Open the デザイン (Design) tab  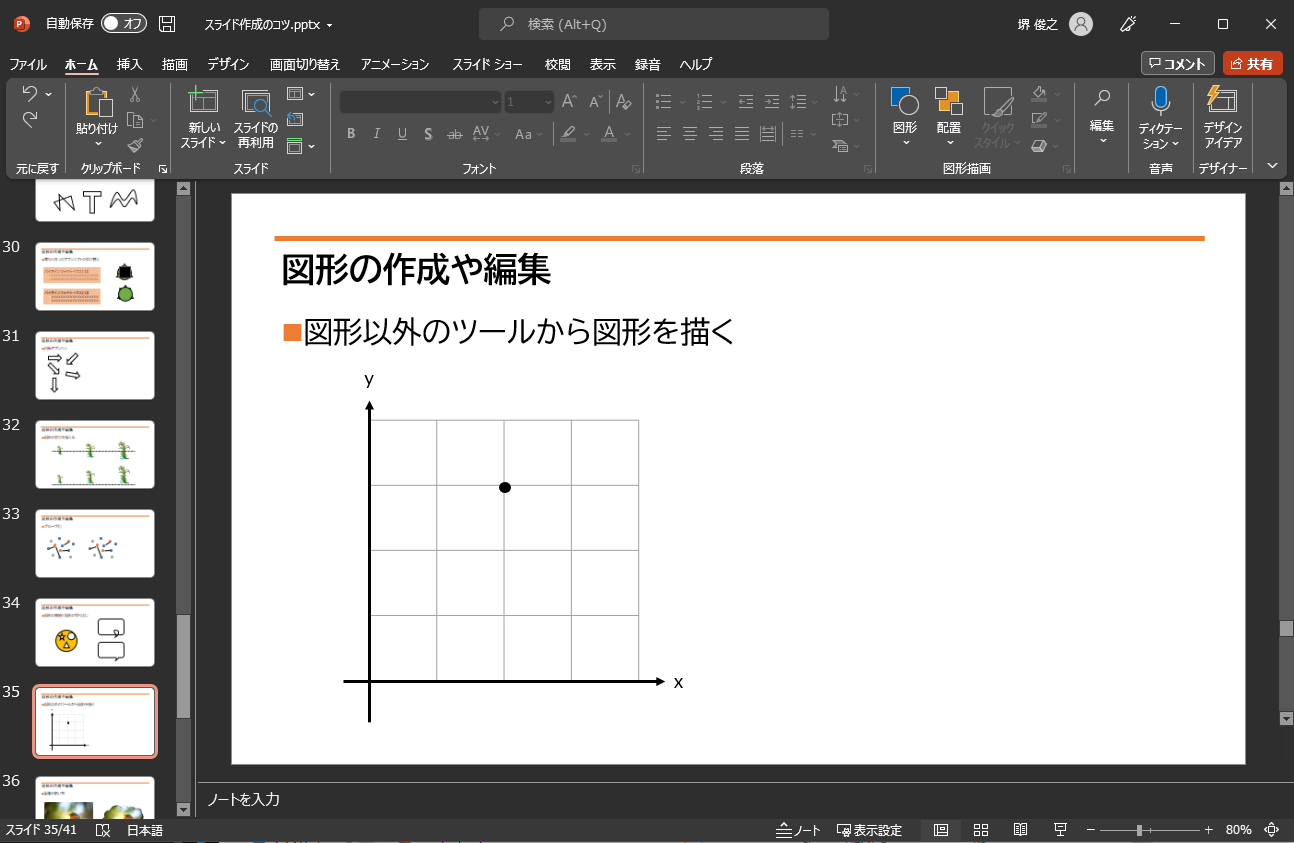click(228, 64)
